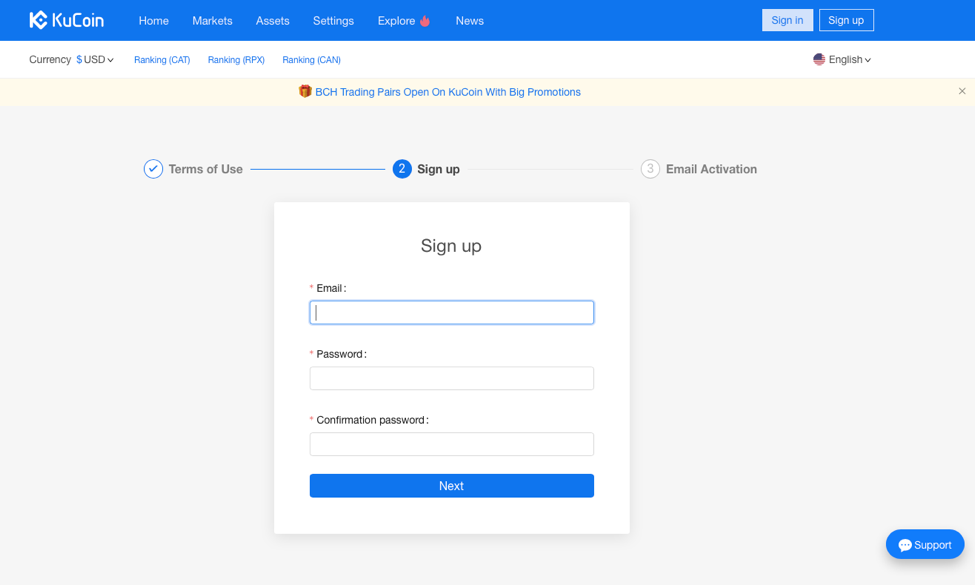Click the Next button

451,486
